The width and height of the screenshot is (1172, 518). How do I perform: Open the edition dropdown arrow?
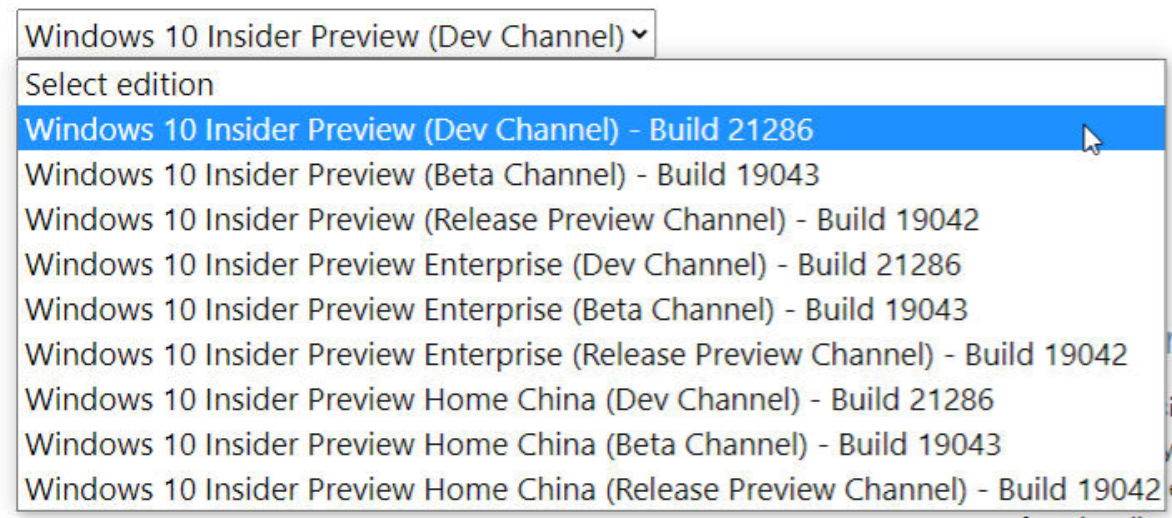(x=639, y=36)
